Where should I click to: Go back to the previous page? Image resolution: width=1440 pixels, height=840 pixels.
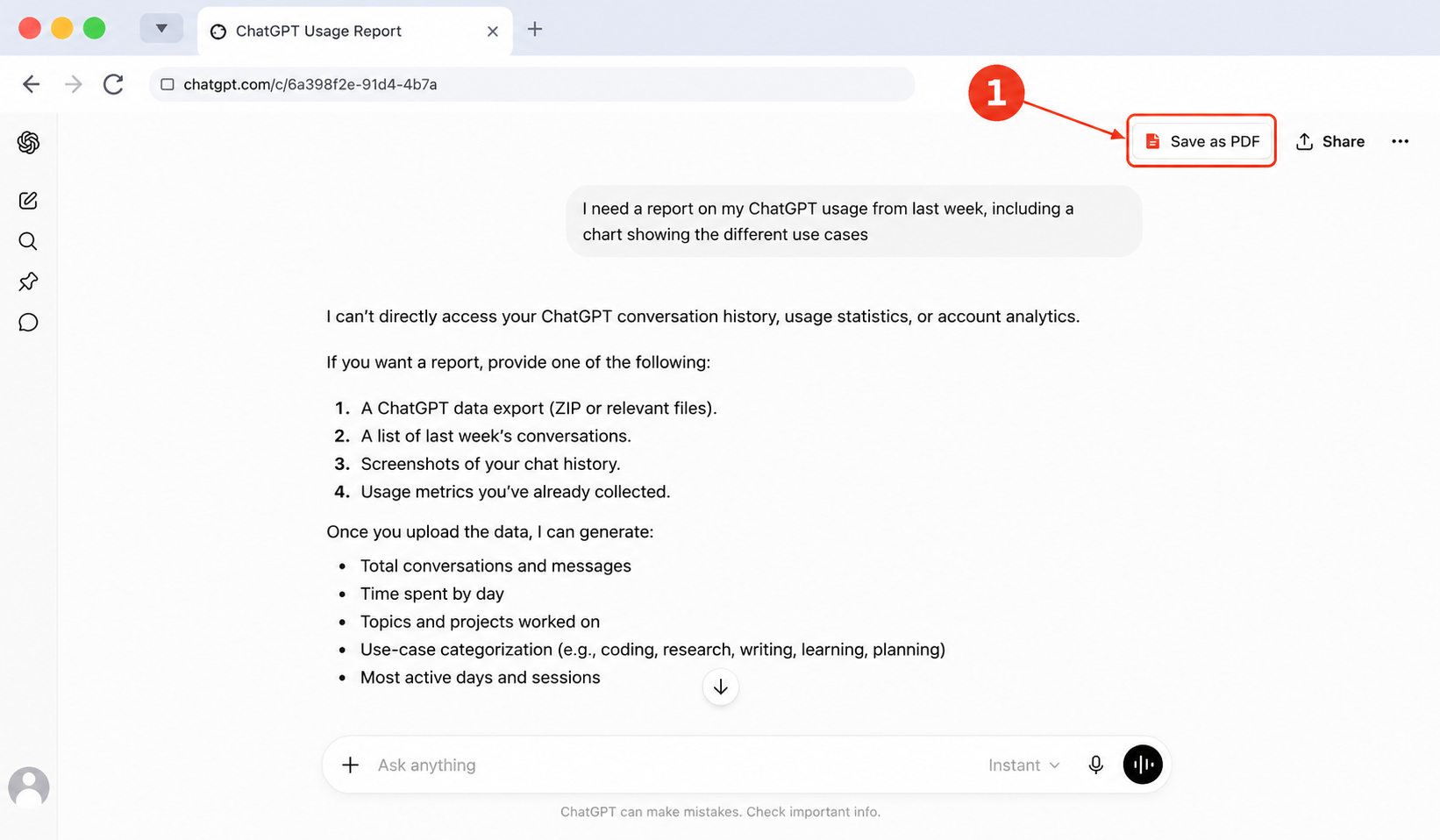[32, 84]
